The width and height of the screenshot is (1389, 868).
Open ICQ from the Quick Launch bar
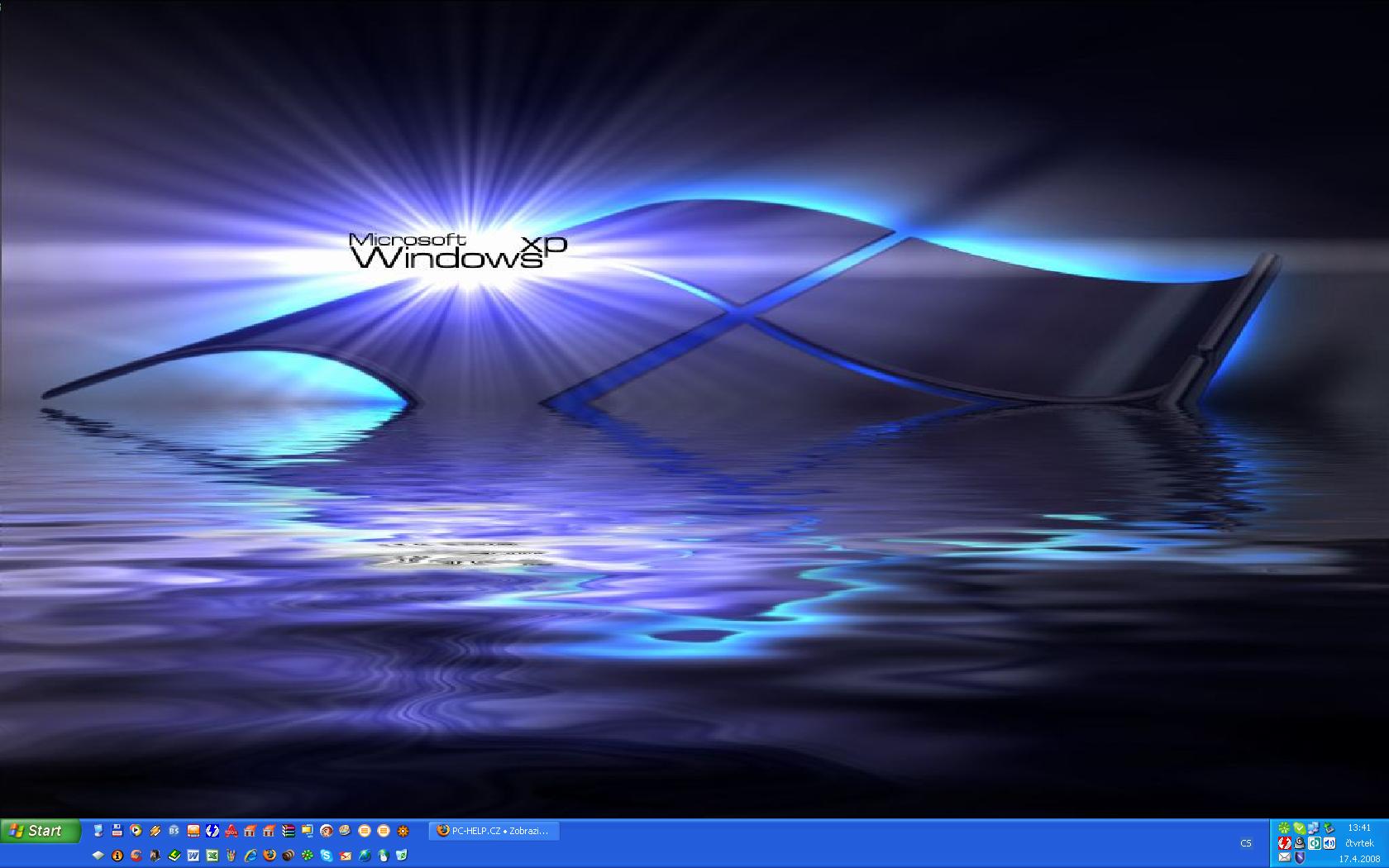click(x=308, y=856)
